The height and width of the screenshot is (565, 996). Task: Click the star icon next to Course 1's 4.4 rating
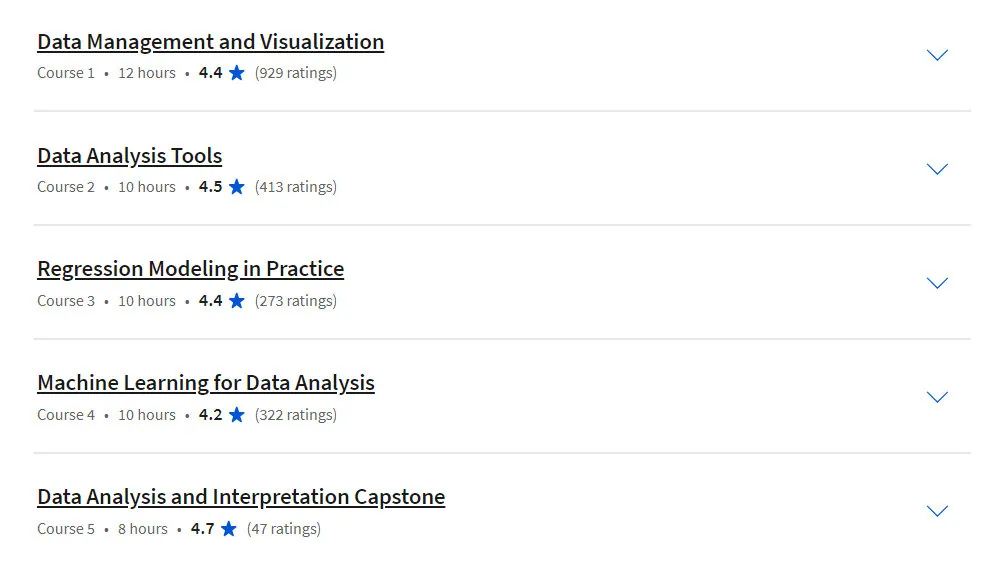(237, 72)
